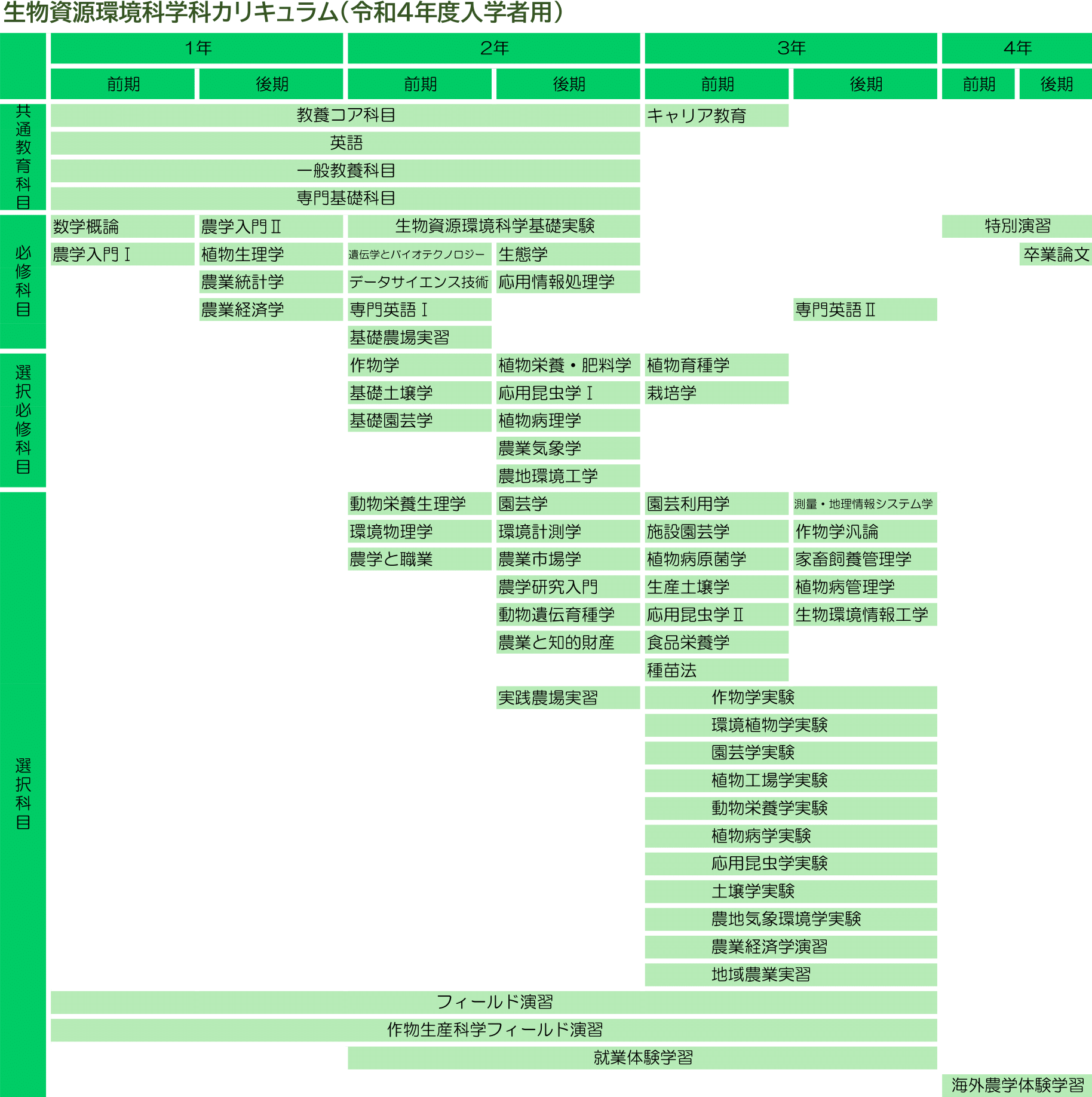Select the 植物工場学実験 bar

(791, 781)
